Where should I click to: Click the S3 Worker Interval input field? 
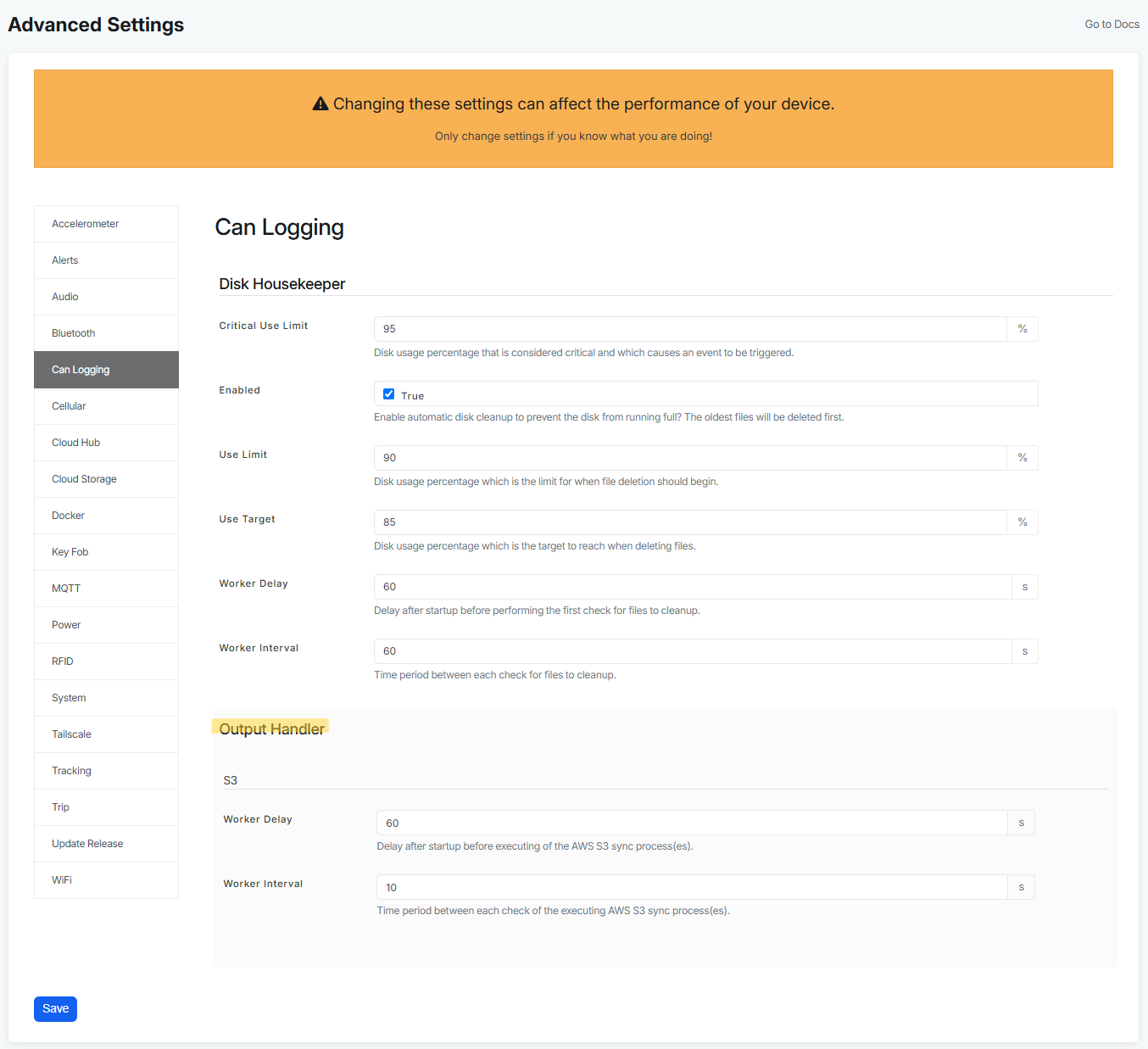click(692, 887)
